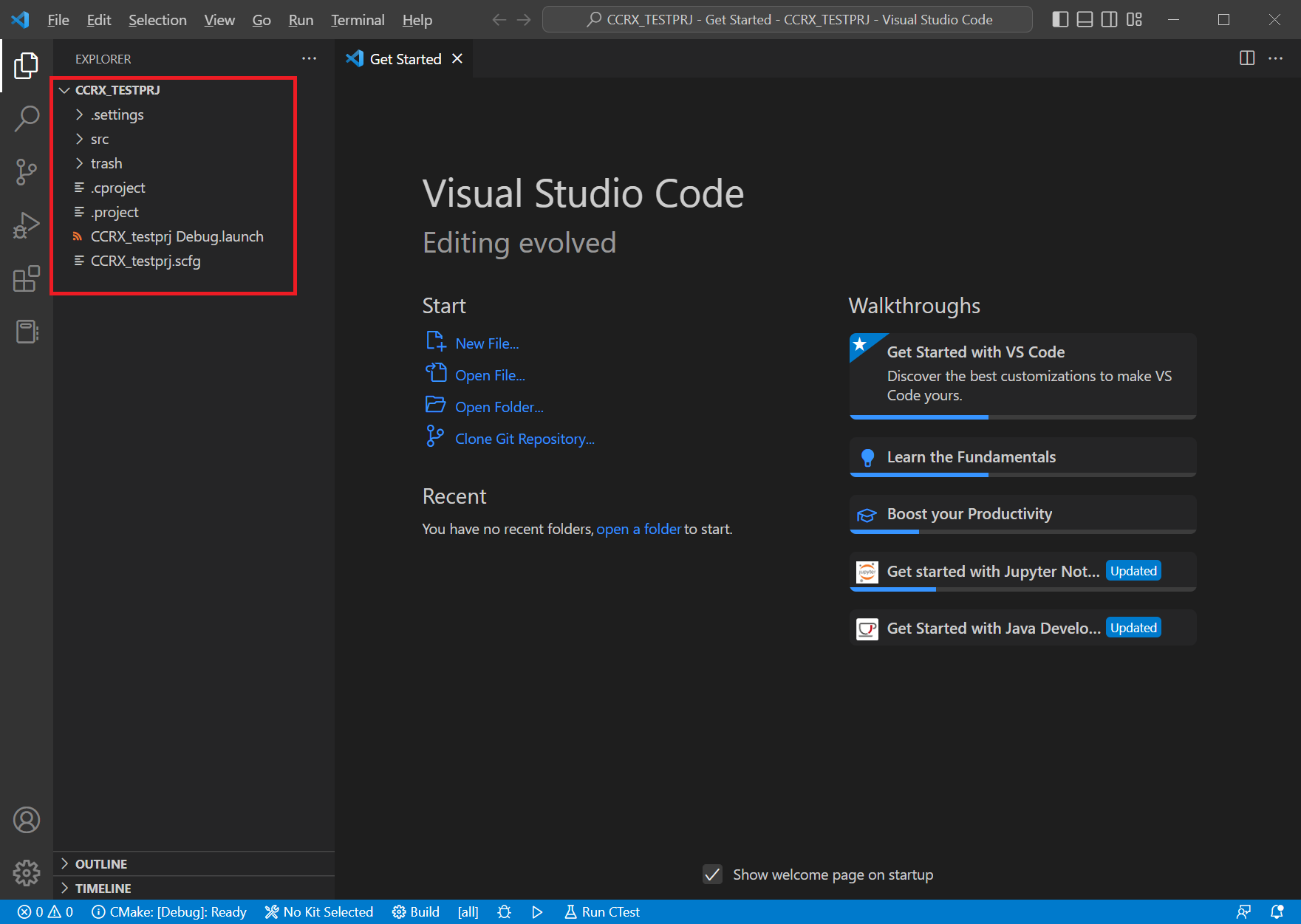Viewport: 1301px width, 924px height.
Task: Toggle panel layout button in title bar
Action: click(x=1085, y=20)
